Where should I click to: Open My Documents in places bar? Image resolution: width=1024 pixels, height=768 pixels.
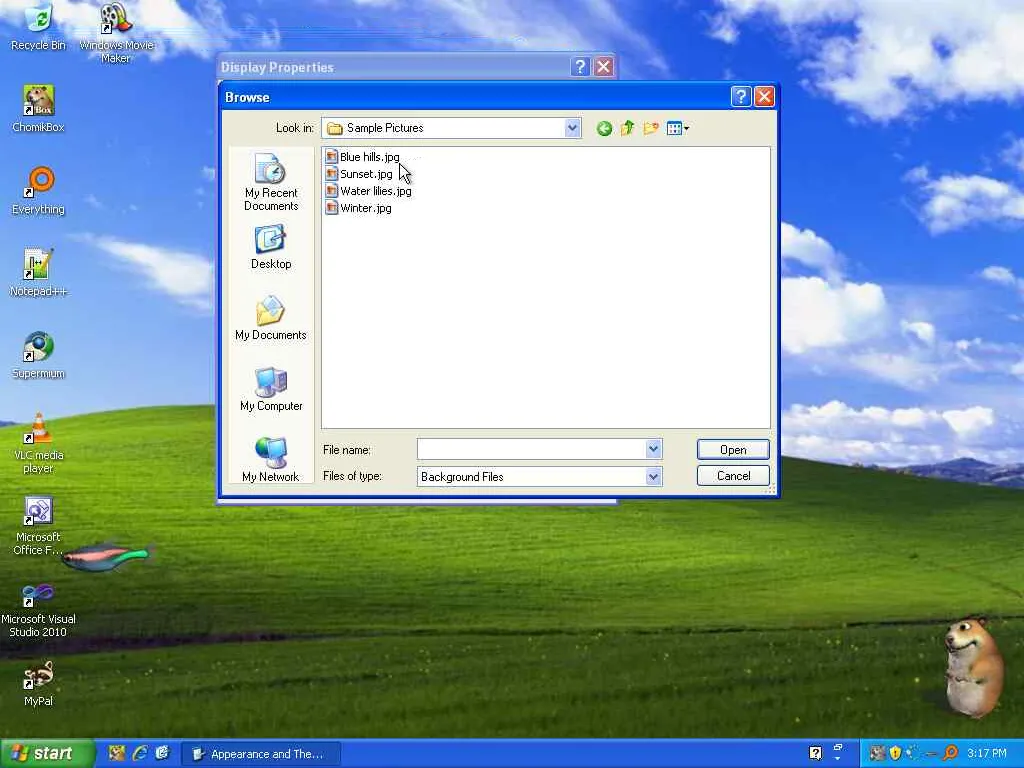(x=271, y=318)
